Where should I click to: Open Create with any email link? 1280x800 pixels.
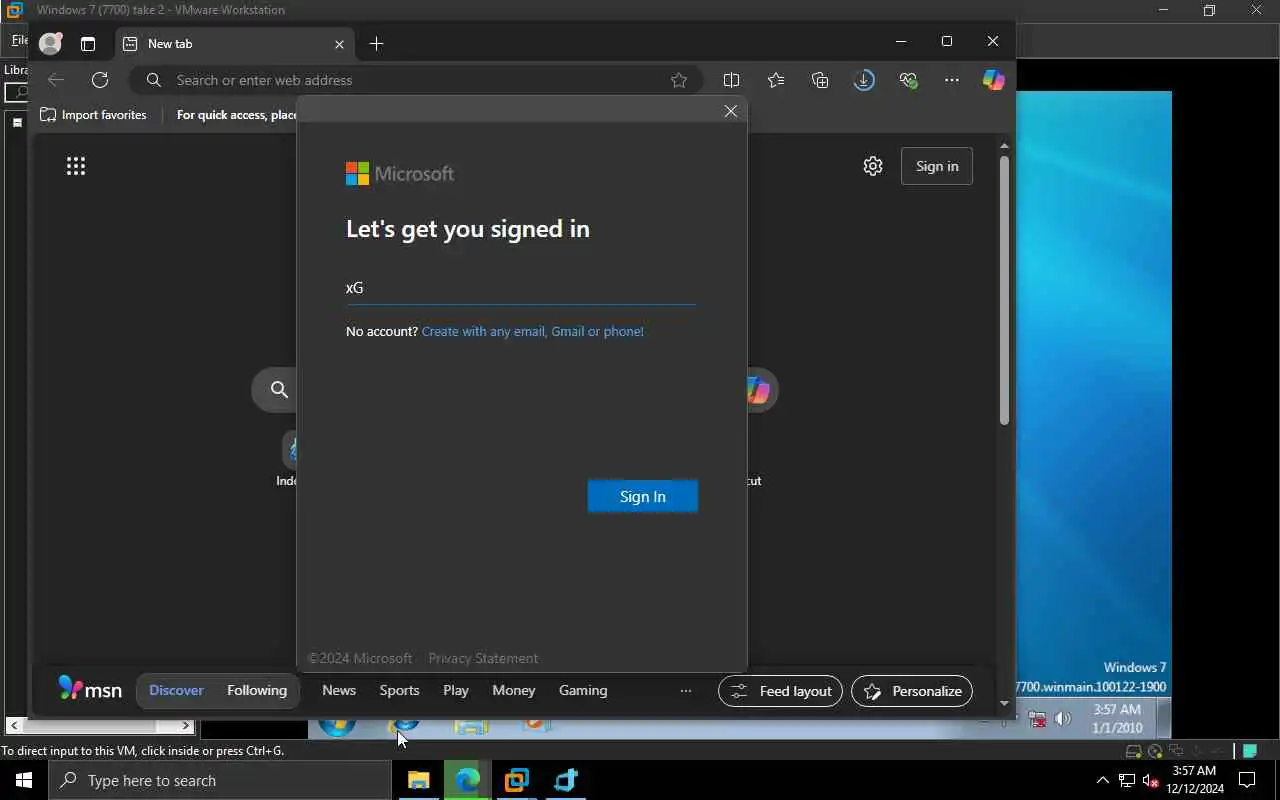(533, 331)
